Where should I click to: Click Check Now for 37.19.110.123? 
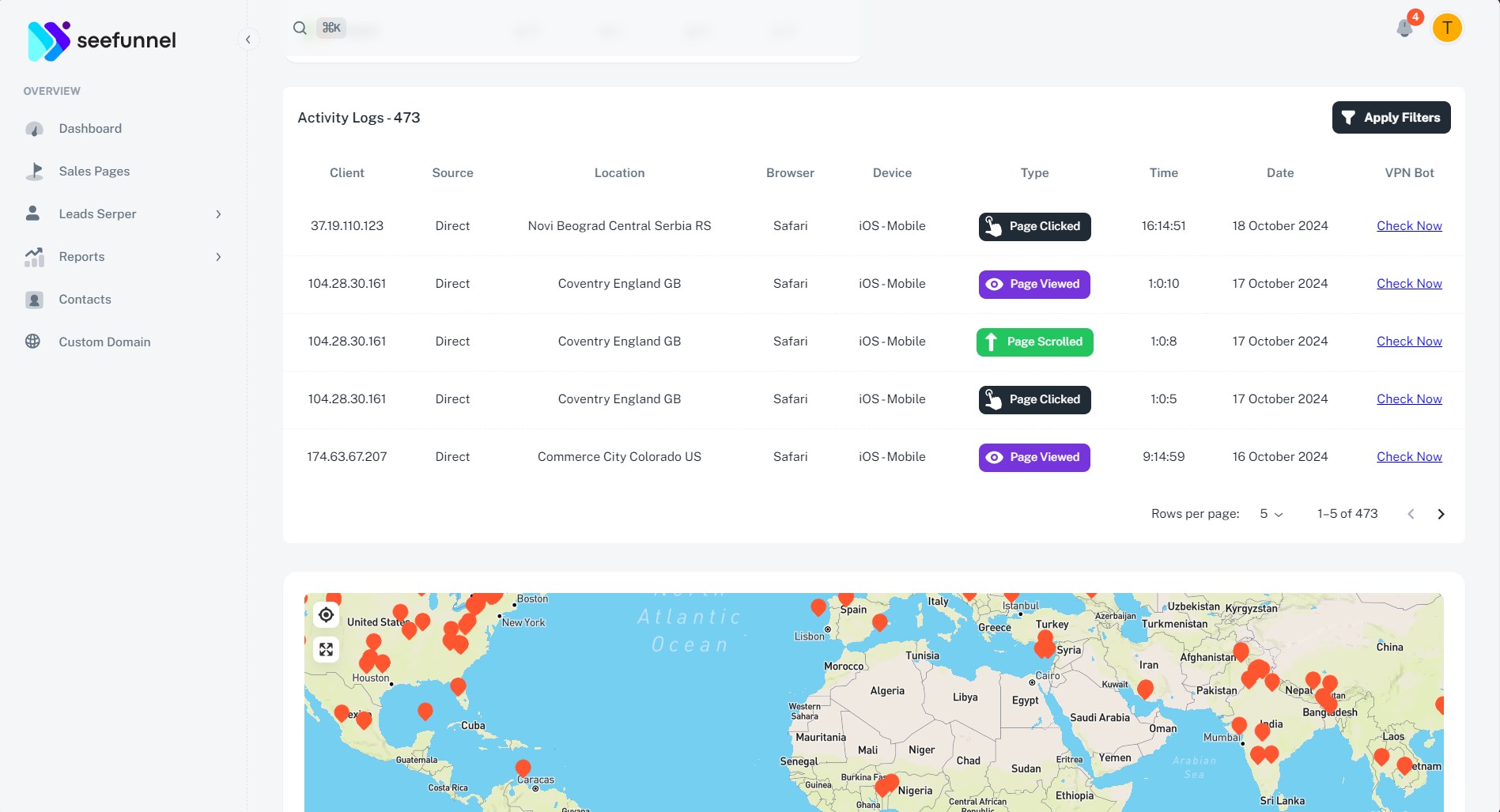click(x=1409, y=226)
